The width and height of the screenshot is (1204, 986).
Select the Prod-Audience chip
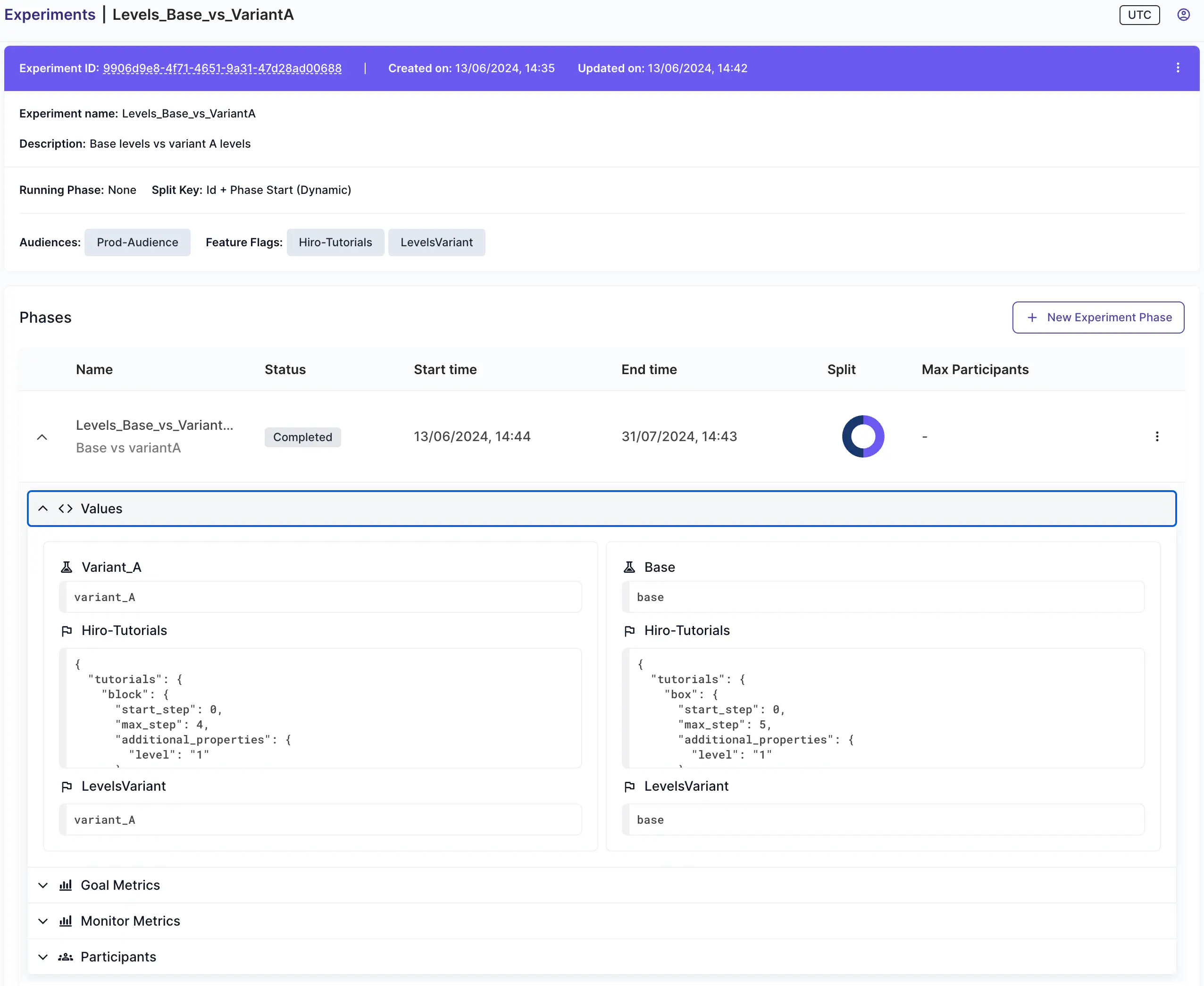click(137, 242)
